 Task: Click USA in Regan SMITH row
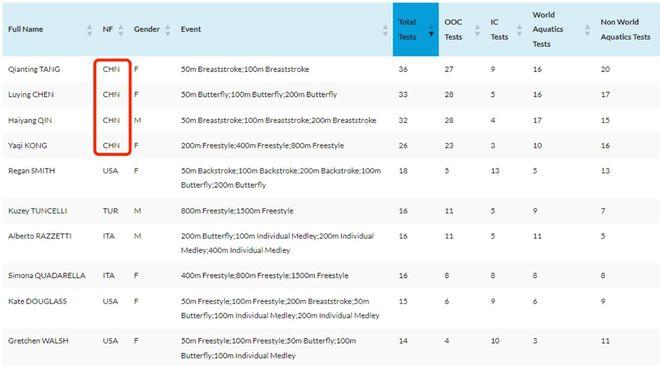110,171
